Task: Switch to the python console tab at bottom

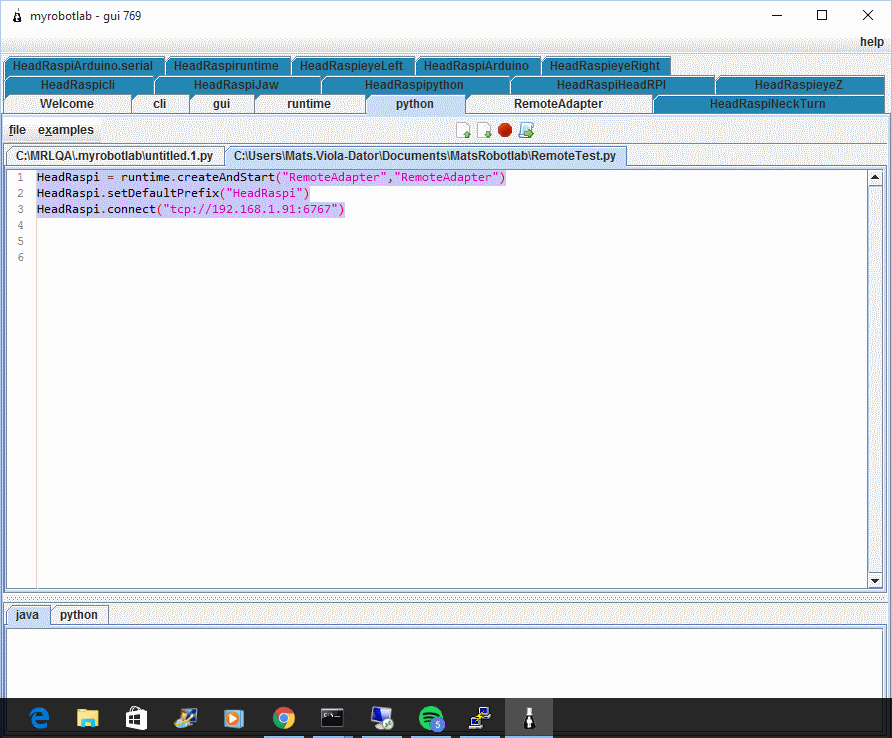Action: click(x=79, y=615)
